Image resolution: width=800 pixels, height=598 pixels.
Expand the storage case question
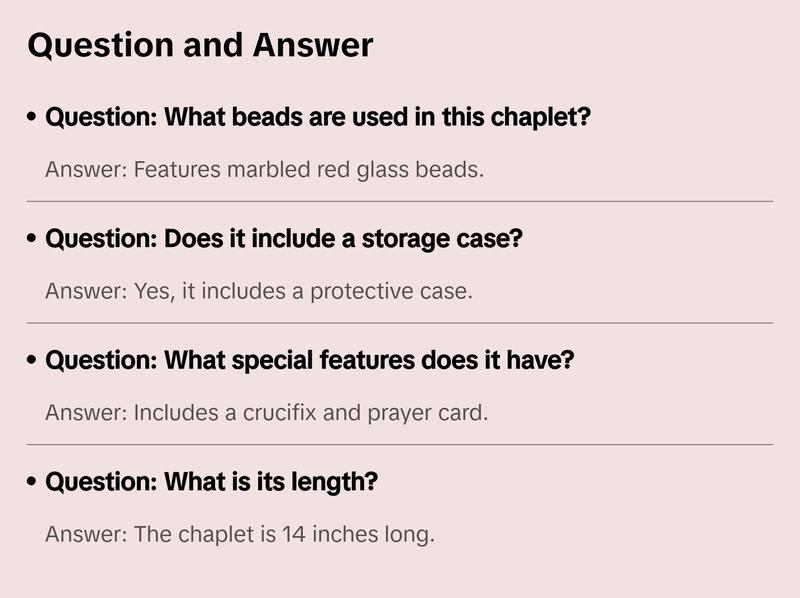pos(284,240)
